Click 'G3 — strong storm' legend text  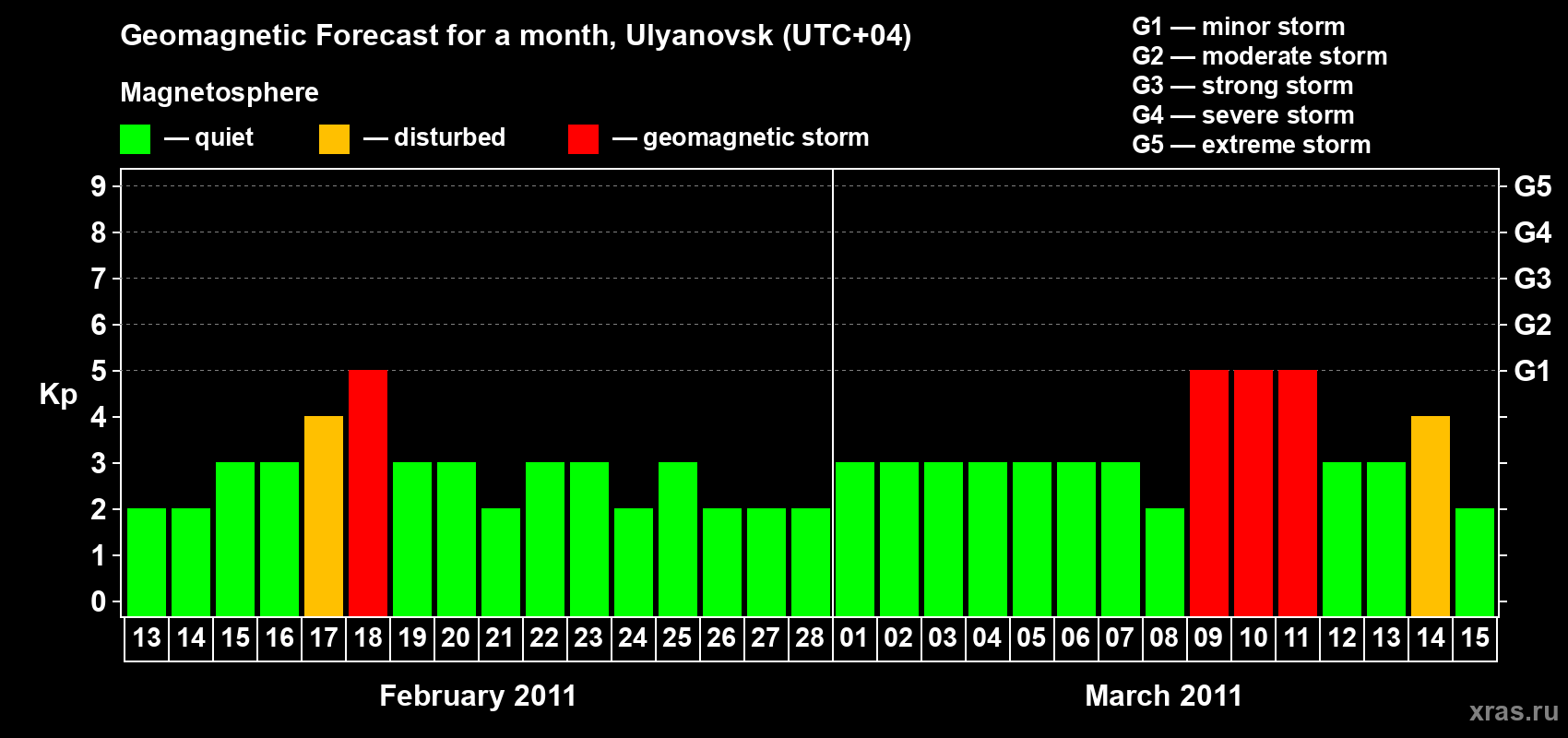[x=1242, y=86]
